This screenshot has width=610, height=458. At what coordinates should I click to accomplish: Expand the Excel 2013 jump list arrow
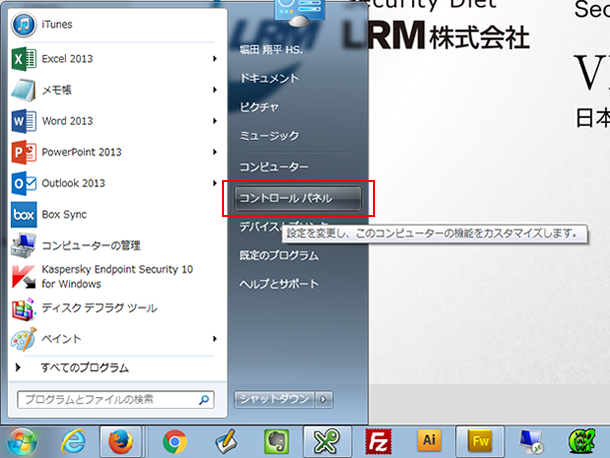tap(215, 59)
